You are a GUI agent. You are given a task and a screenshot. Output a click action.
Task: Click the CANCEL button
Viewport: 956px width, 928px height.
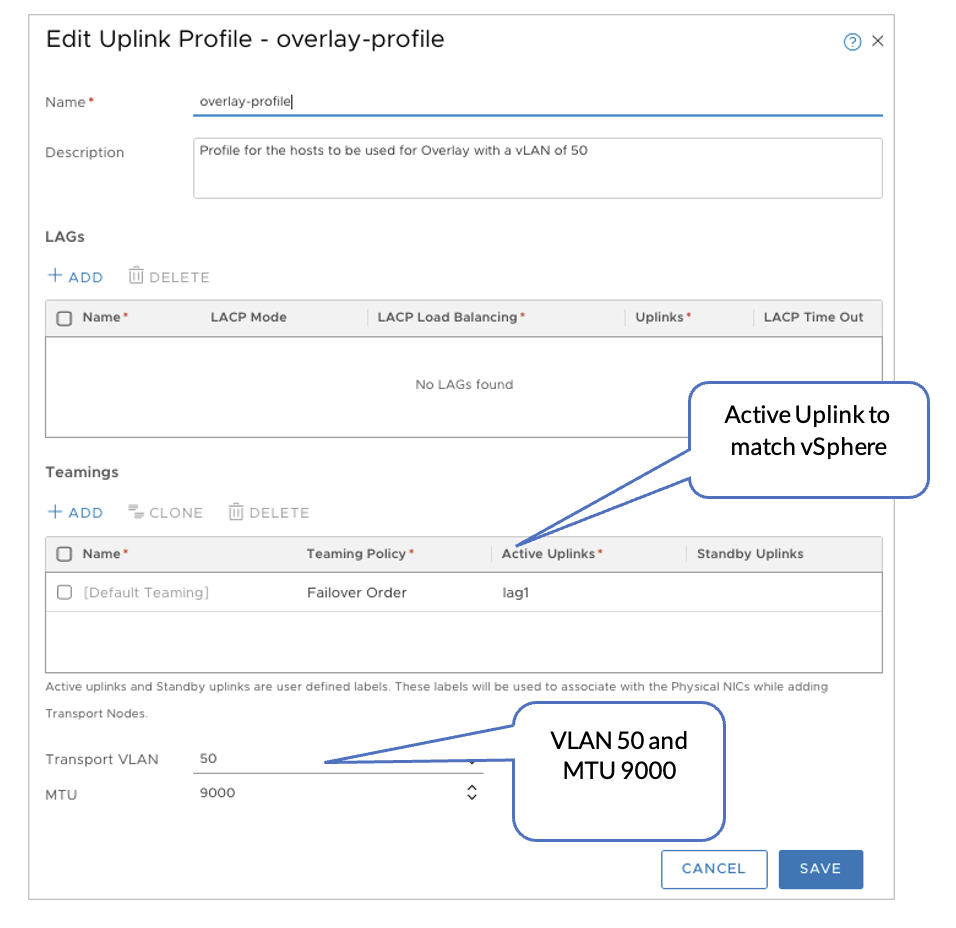pos(713,869)
